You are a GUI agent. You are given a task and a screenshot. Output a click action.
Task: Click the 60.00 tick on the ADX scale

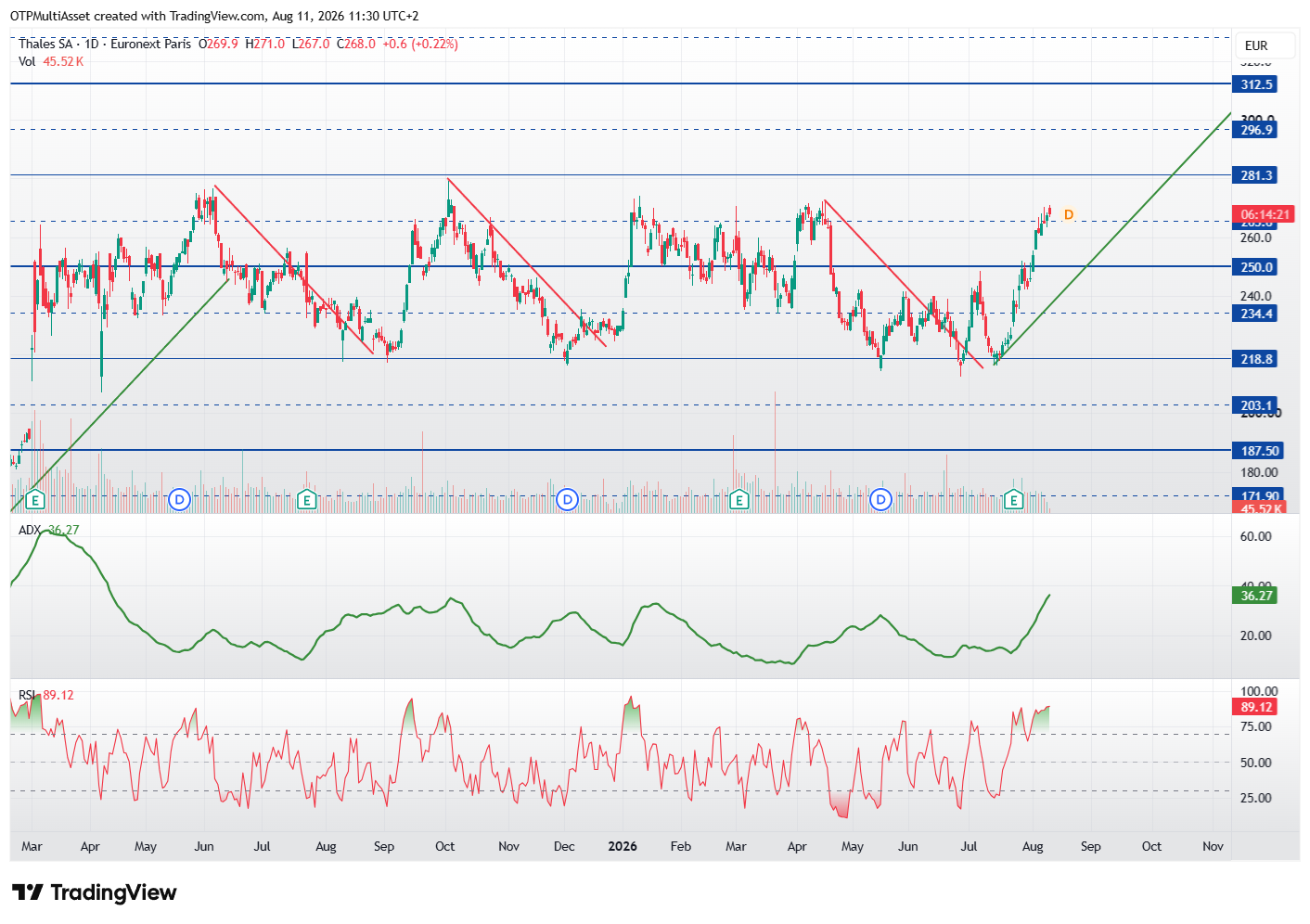(1256, 536)
